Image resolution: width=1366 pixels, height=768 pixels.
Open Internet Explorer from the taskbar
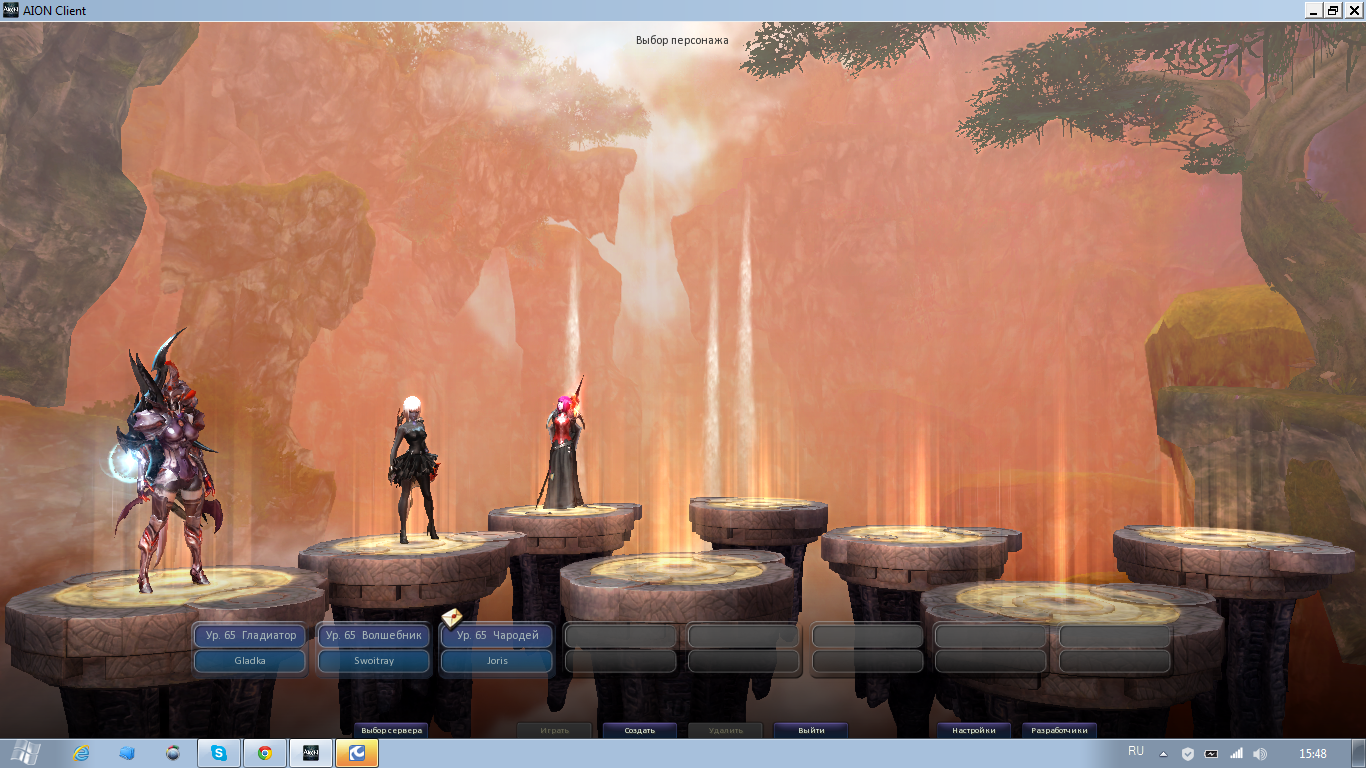[82, 753]
